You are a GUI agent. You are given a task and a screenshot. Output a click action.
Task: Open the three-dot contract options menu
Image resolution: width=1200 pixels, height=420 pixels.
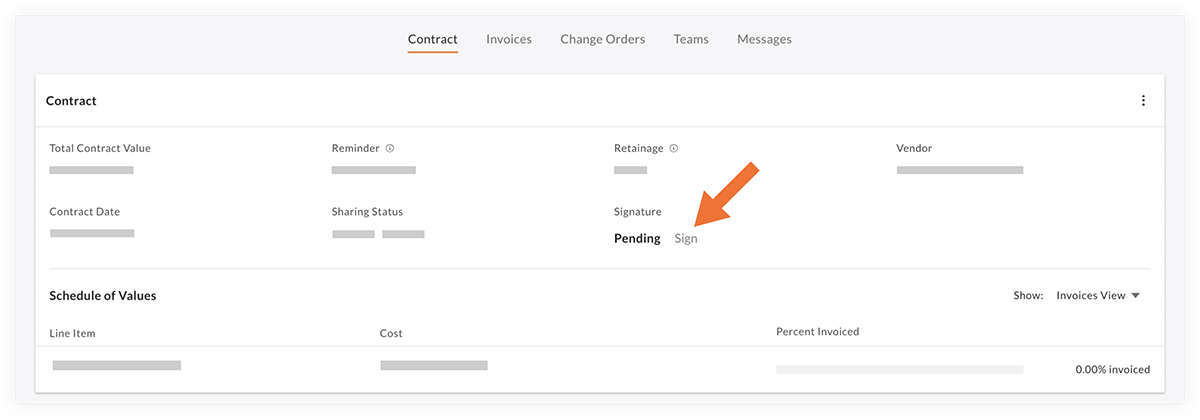pyautogui.click(x=1143, y=101)
